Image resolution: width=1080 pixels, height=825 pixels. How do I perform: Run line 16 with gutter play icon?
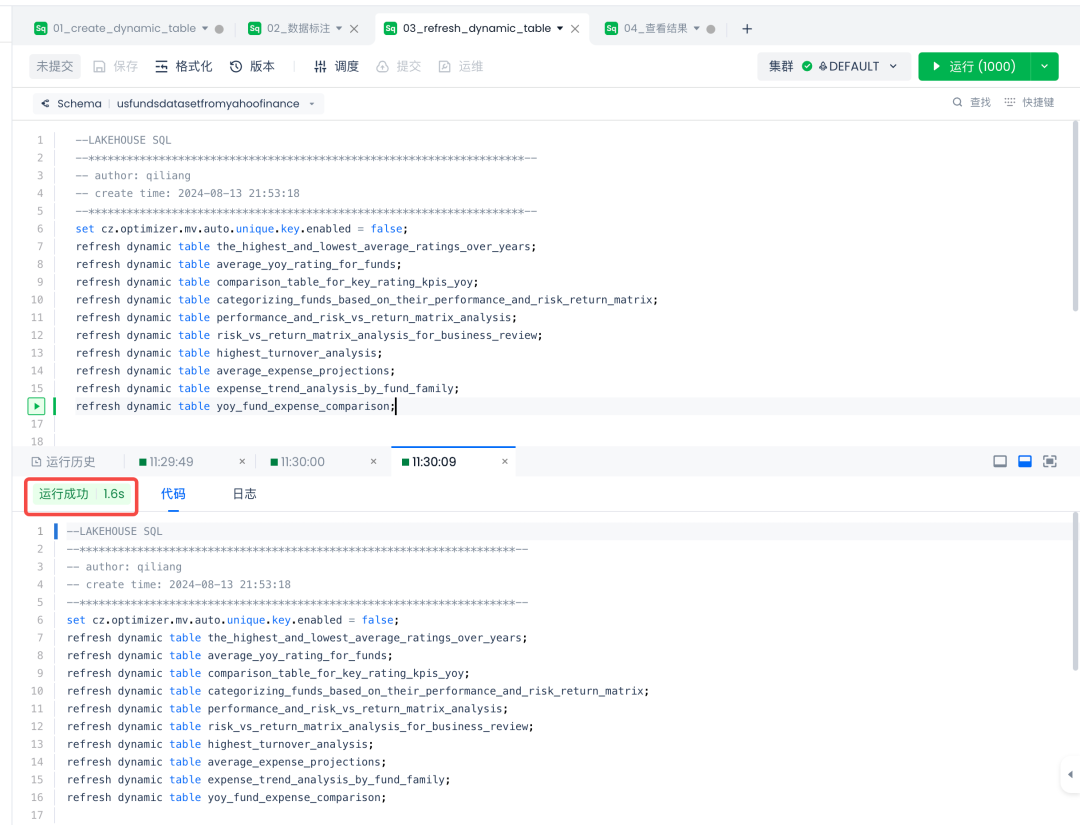(37, 406)
